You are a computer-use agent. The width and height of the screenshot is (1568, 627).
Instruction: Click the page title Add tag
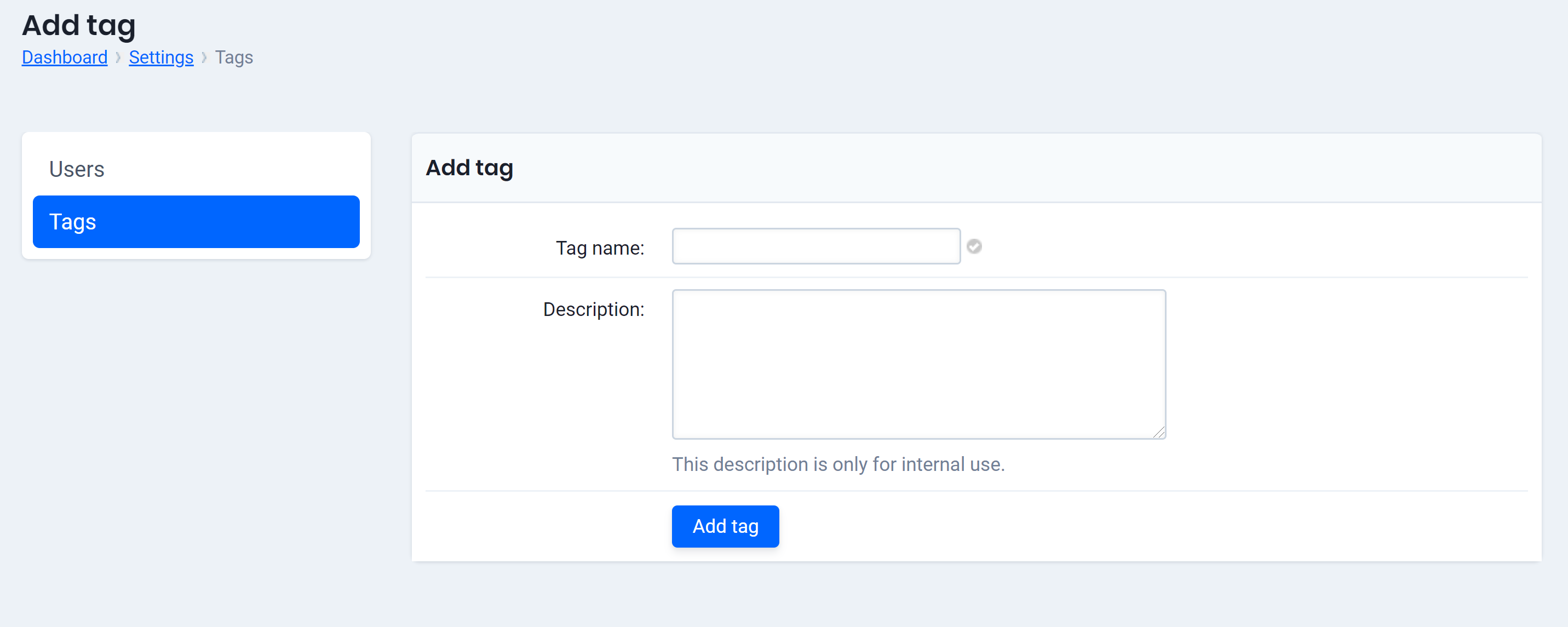pyautogui.click(x=78, y=25)
